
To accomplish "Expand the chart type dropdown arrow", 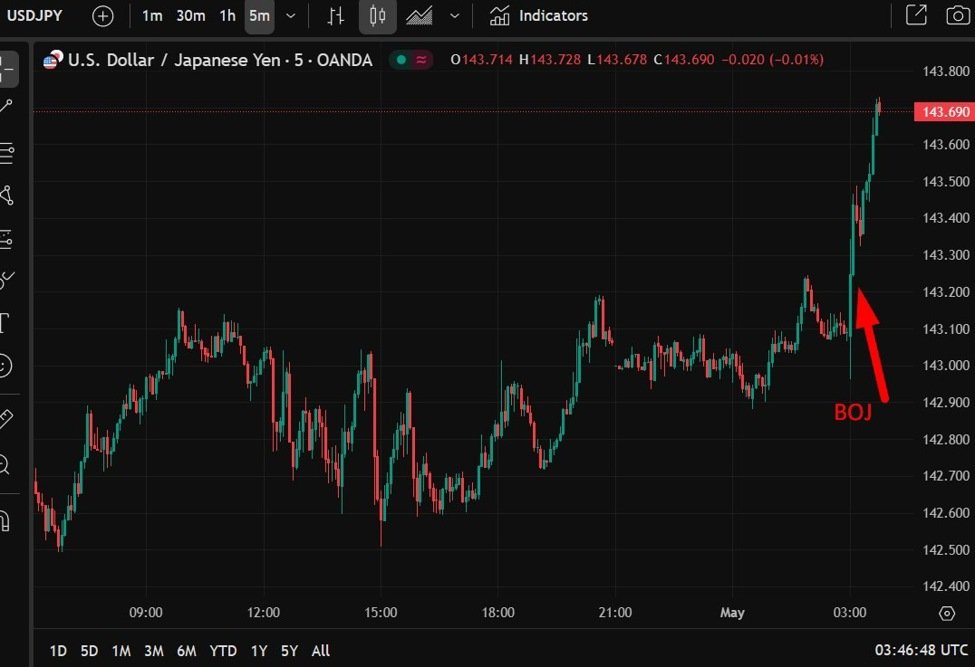I will tap(455, 16).
